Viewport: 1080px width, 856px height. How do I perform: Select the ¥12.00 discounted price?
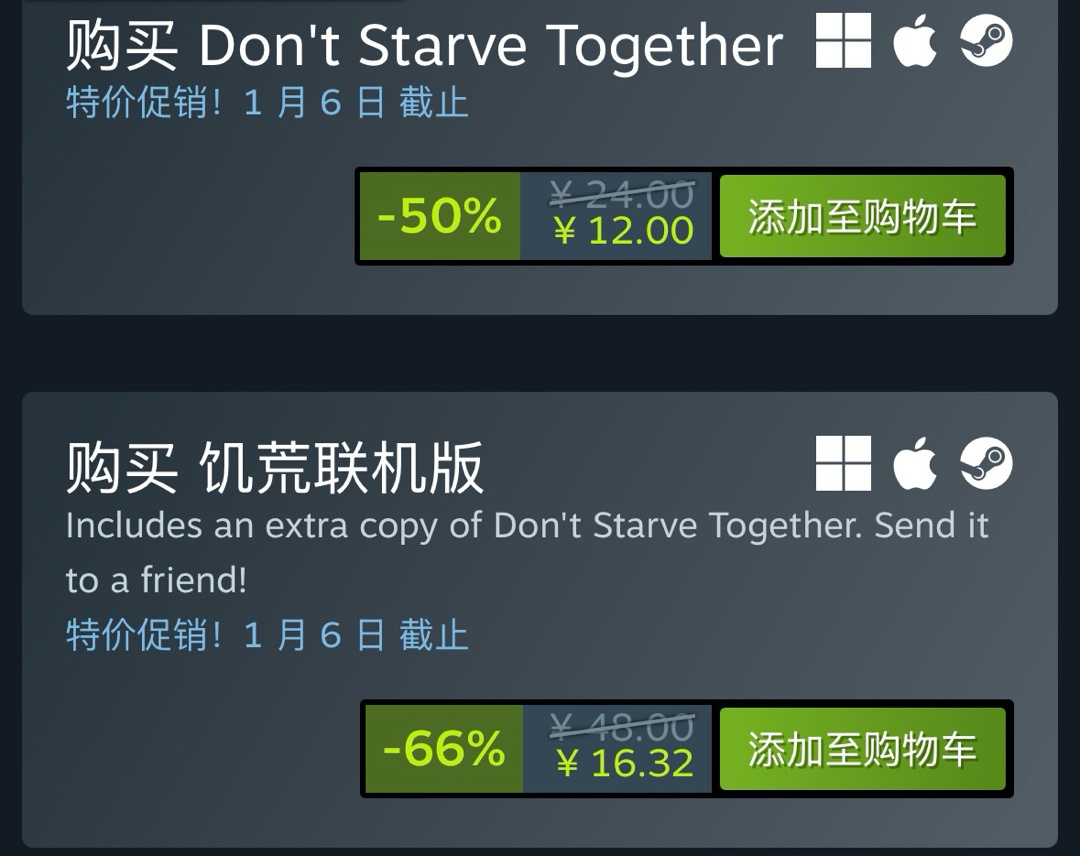pyautogui.click(x=623, y=231)
